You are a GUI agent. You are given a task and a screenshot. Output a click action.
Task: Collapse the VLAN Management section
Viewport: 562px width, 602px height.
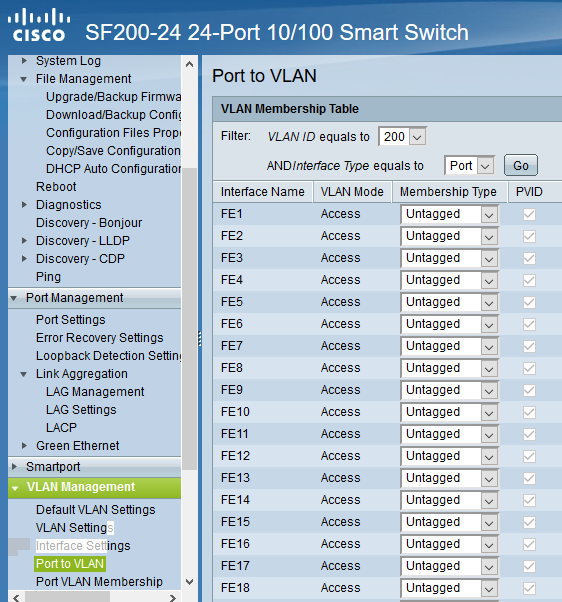(15, 488)
